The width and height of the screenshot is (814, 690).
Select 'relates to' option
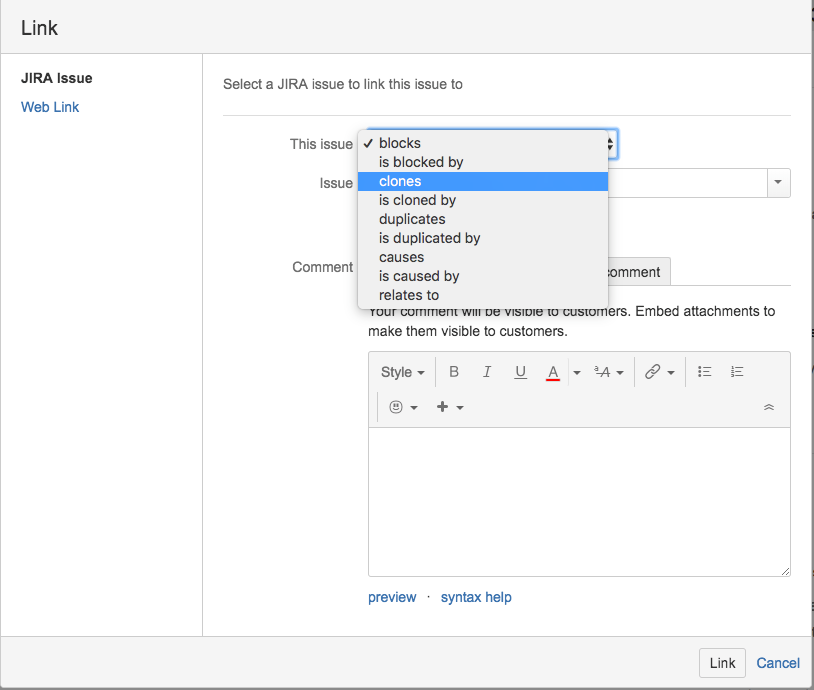tap(409, 295)
